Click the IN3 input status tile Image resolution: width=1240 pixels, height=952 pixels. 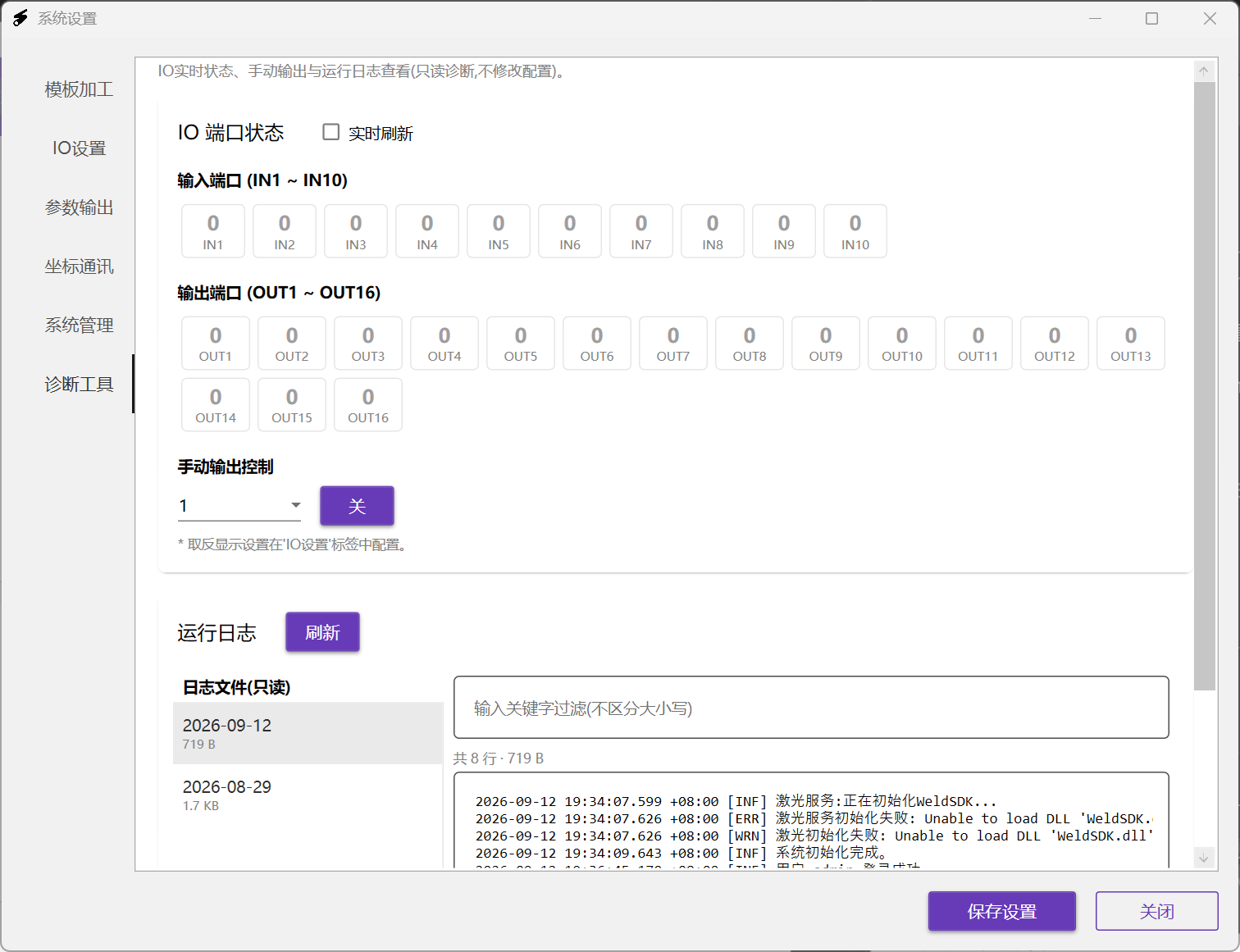pyautogui.click(x=356, y=231)
